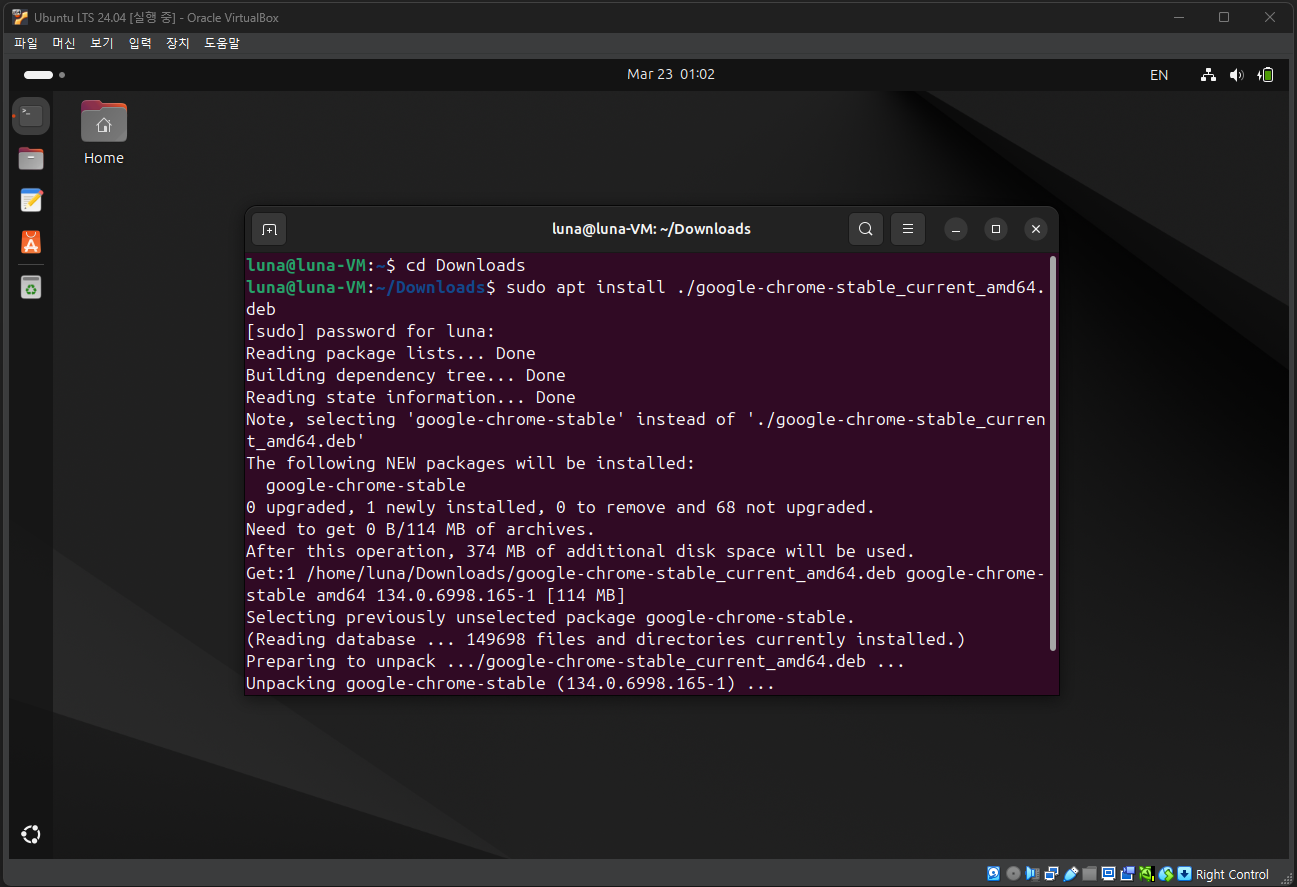
Task: Click 'Selecting previously unselected package' line
Action: (551, 617)
